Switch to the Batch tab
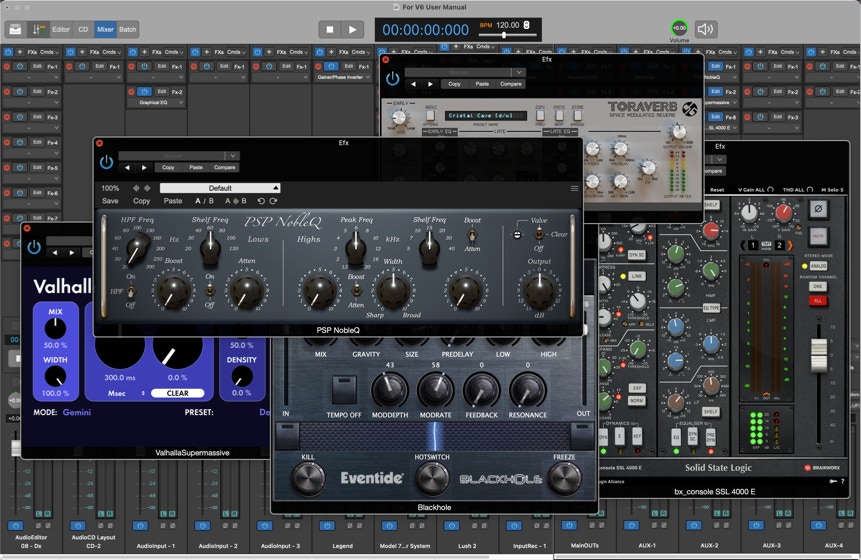Viewport: 861px width, 560px height. pos(128,30)
